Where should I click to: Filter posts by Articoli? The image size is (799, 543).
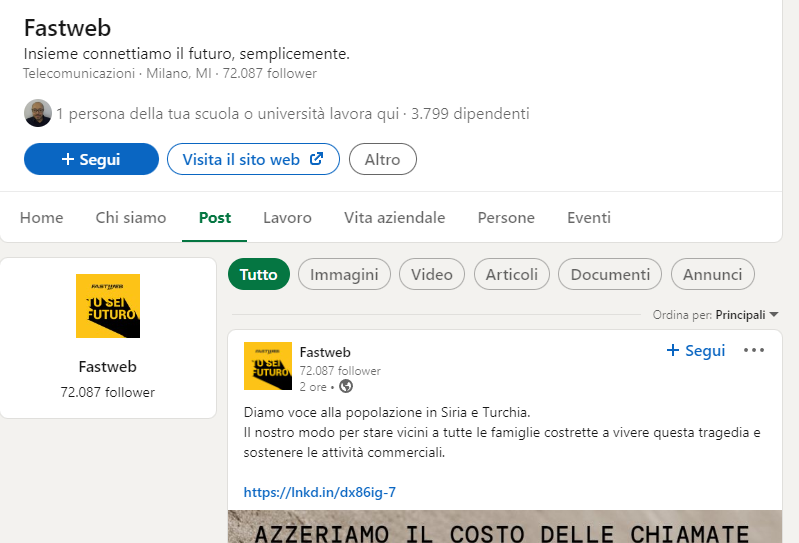[511, 274]
